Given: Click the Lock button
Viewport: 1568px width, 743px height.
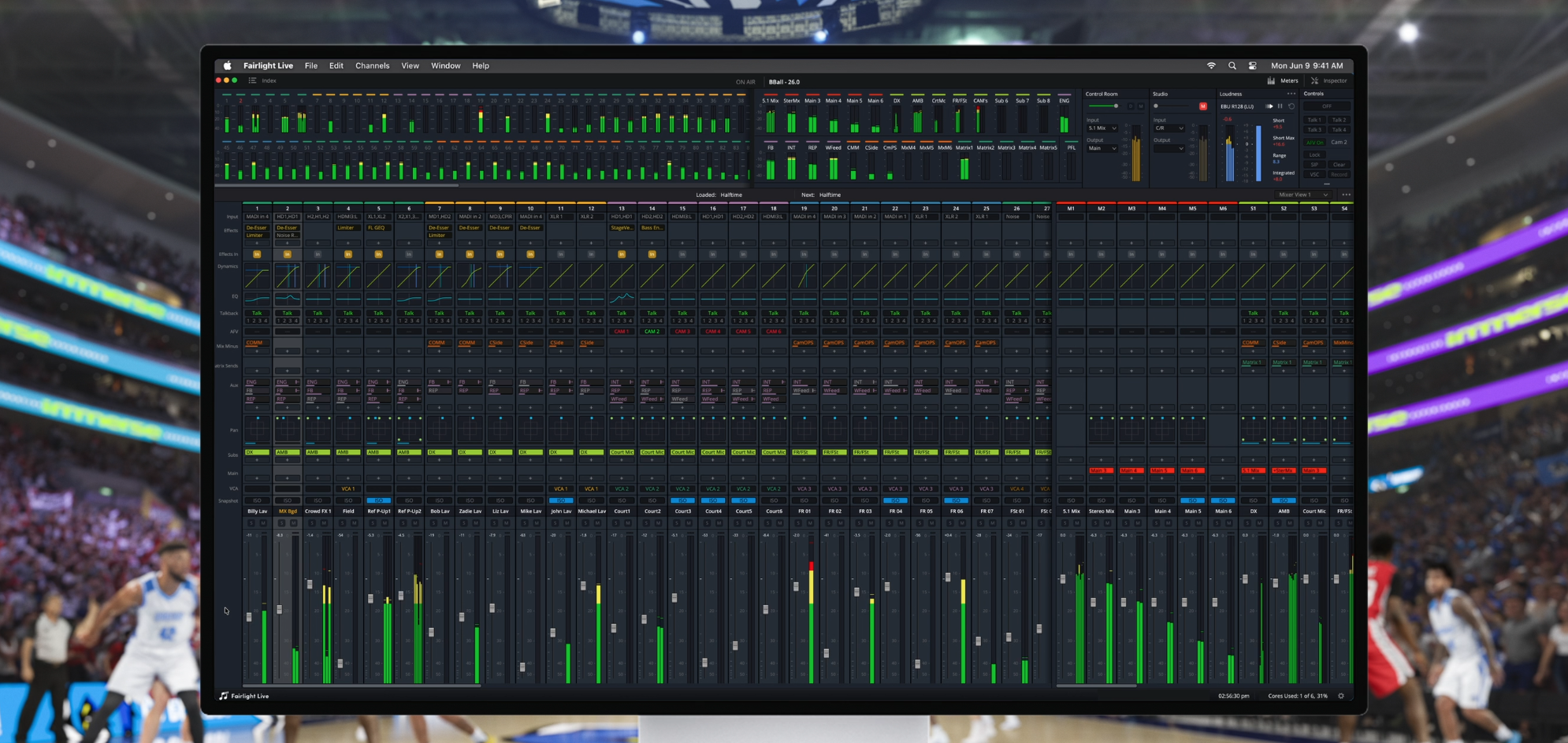Looking at the screenshot, I should 1314,155.
